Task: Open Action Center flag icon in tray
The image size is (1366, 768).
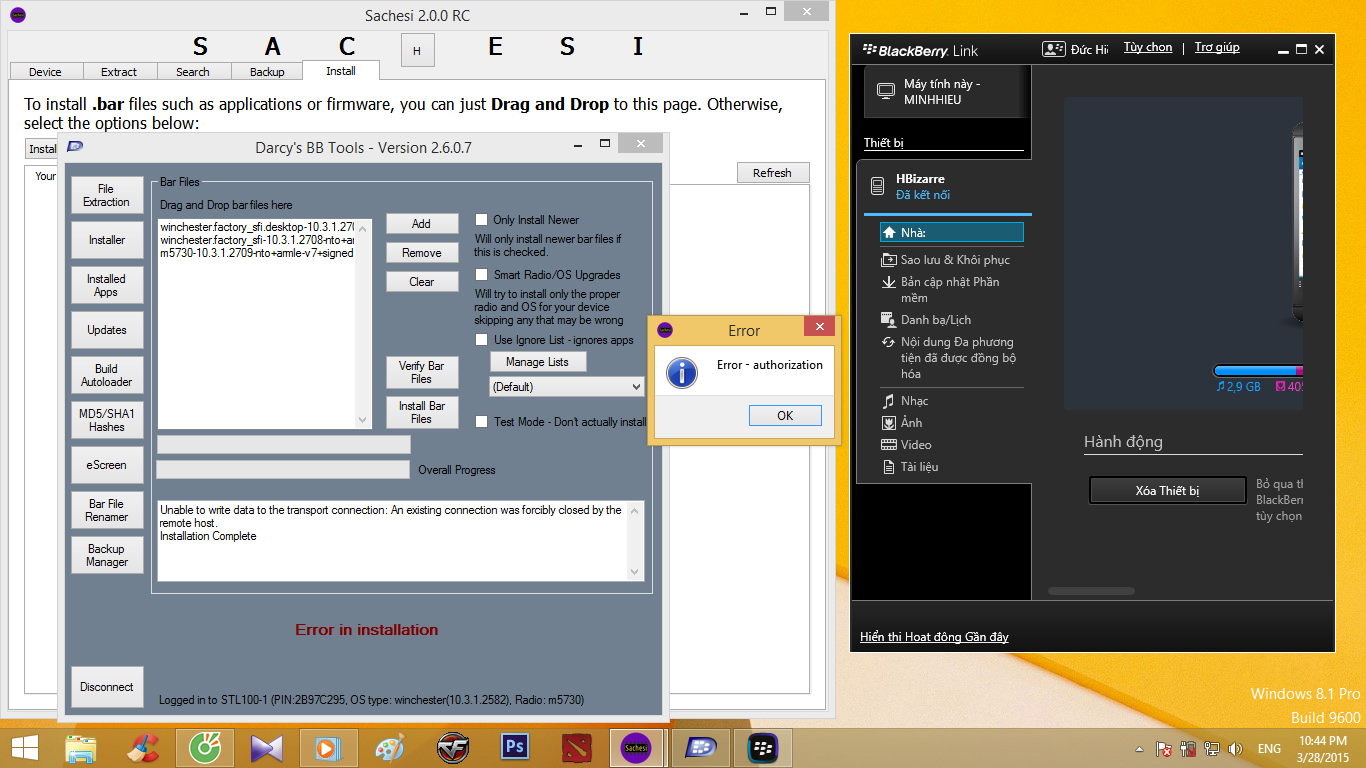Action: pyautogui.click(x=1164, y=748)
